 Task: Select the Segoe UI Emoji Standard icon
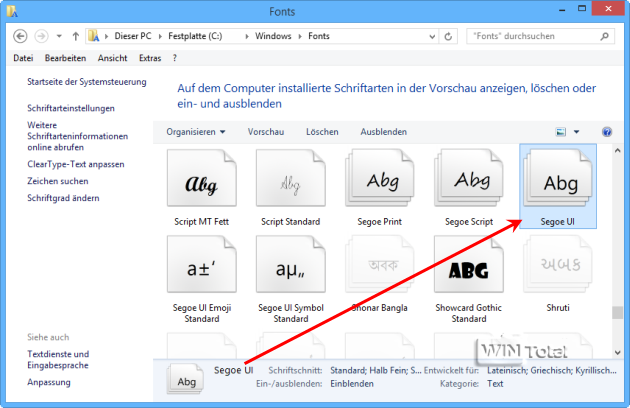tap(202, 264)
